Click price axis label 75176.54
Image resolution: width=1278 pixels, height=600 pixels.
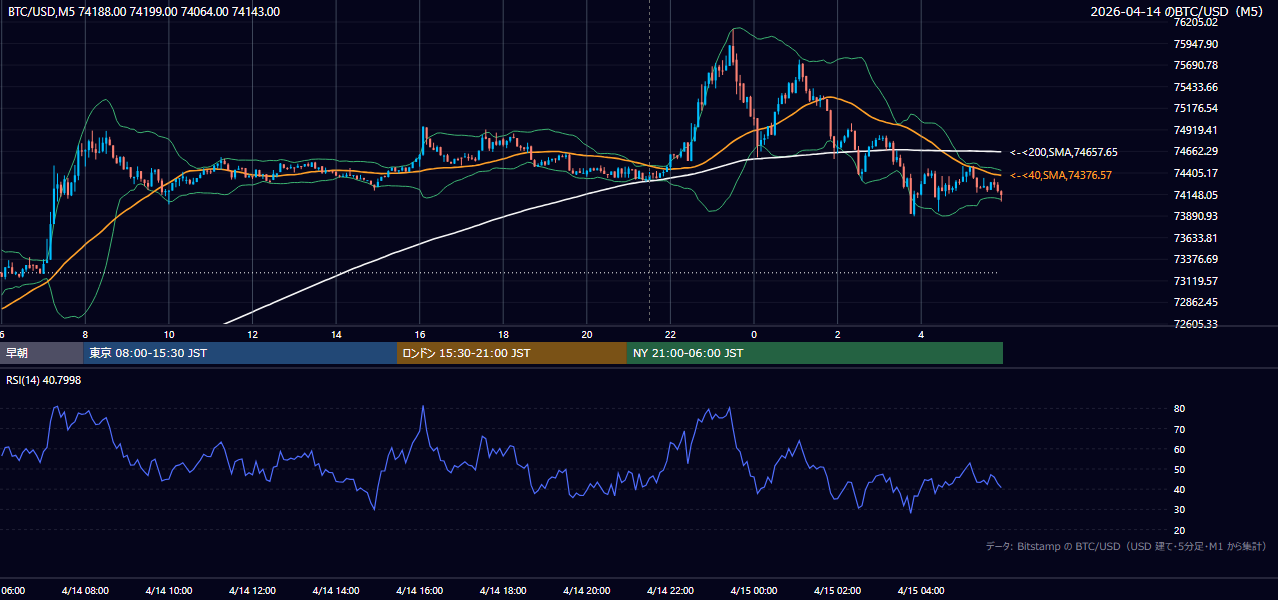1196,108
